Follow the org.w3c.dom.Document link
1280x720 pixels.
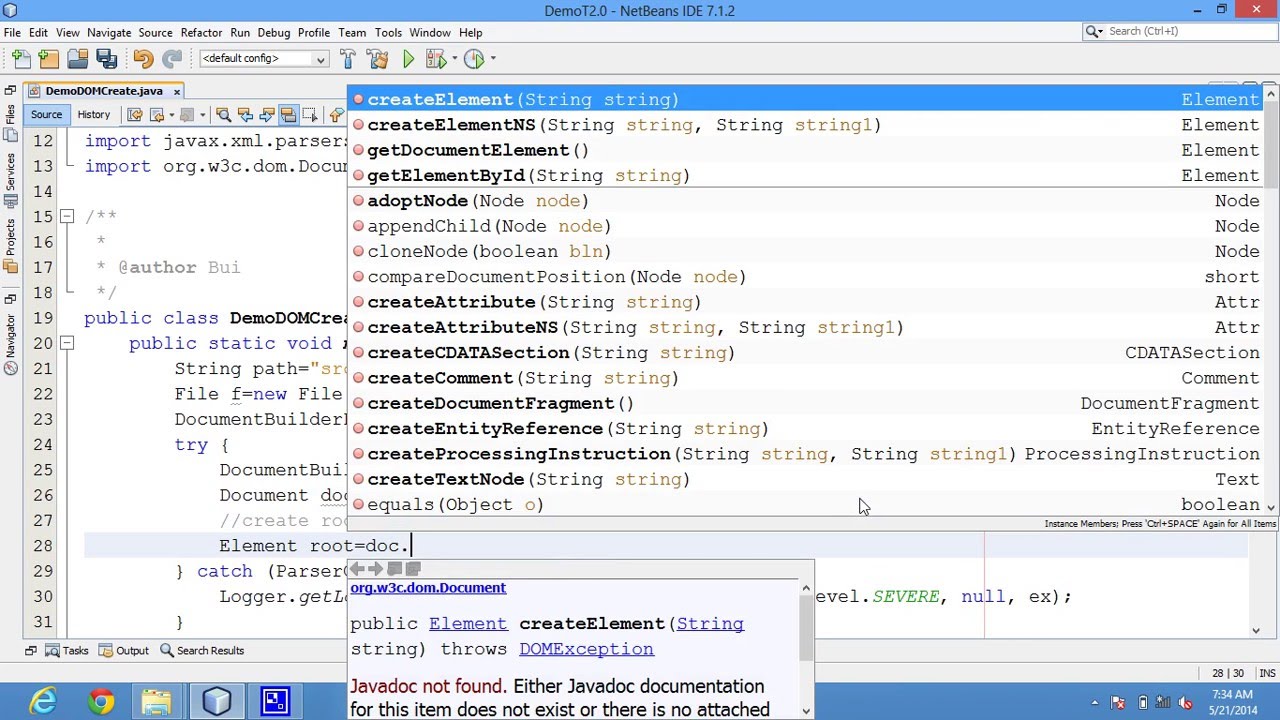coord(428,588)
